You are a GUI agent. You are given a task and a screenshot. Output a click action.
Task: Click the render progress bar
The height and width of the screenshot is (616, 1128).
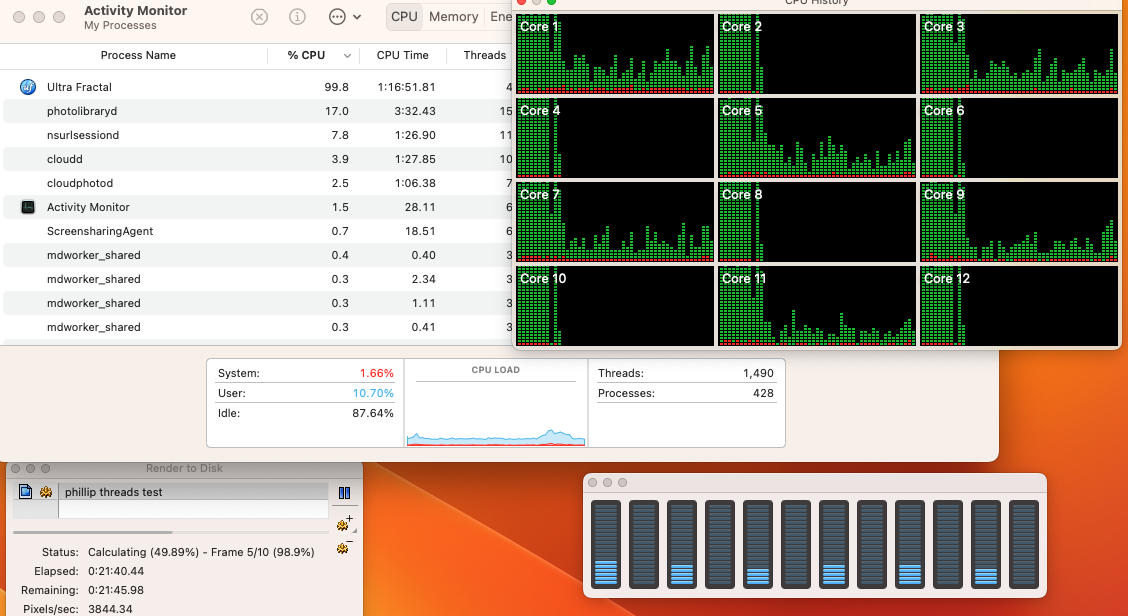[90, 532]
